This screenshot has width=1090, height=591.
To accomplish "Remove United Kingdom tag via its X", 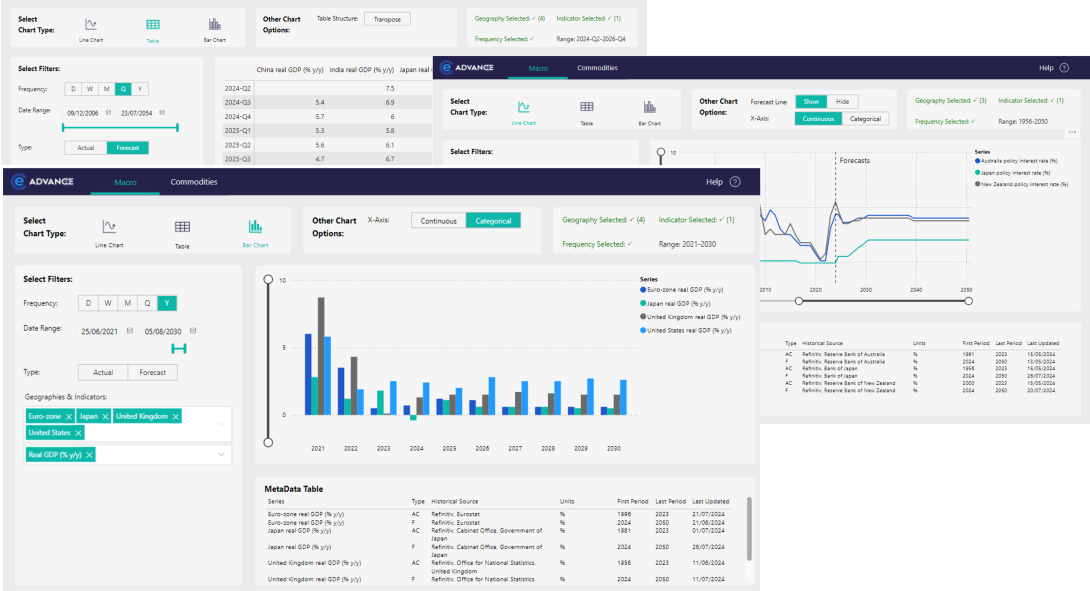I will pyautogui.click(x=176, y=416).
